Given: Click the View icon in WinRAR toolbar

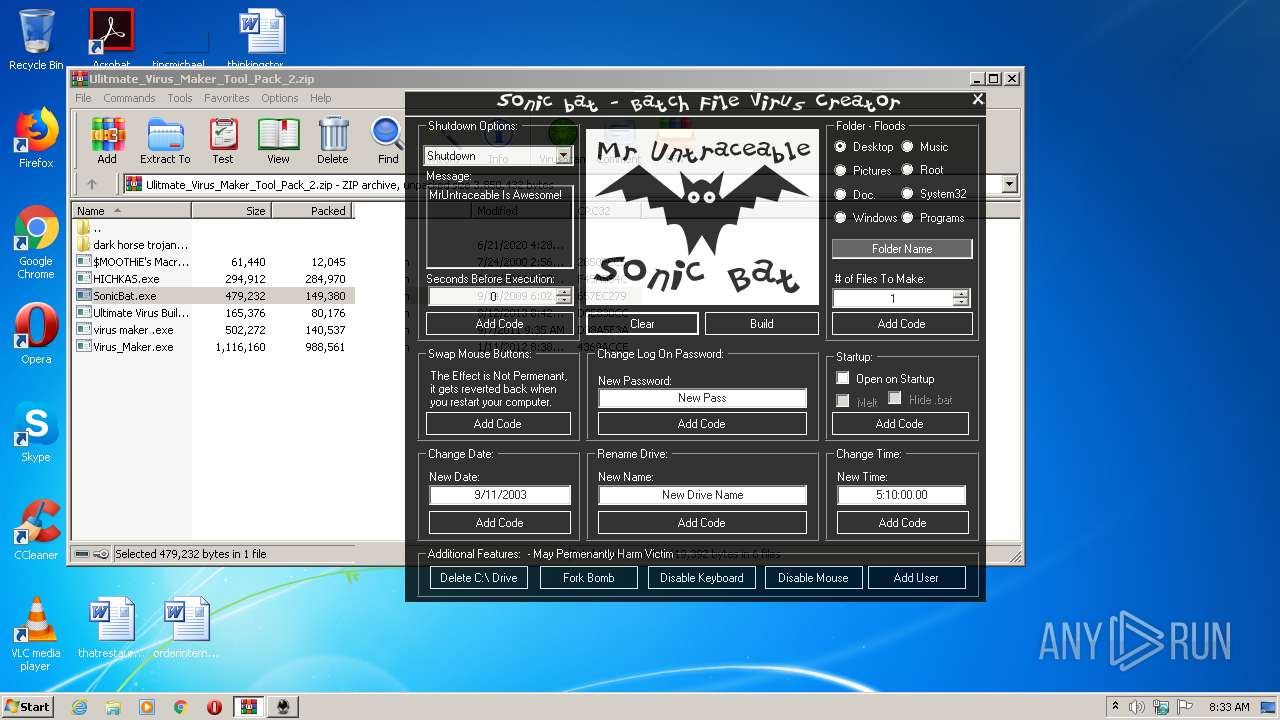Looking at the screenshot, I should pyautogui.click(x=278, y=140).
